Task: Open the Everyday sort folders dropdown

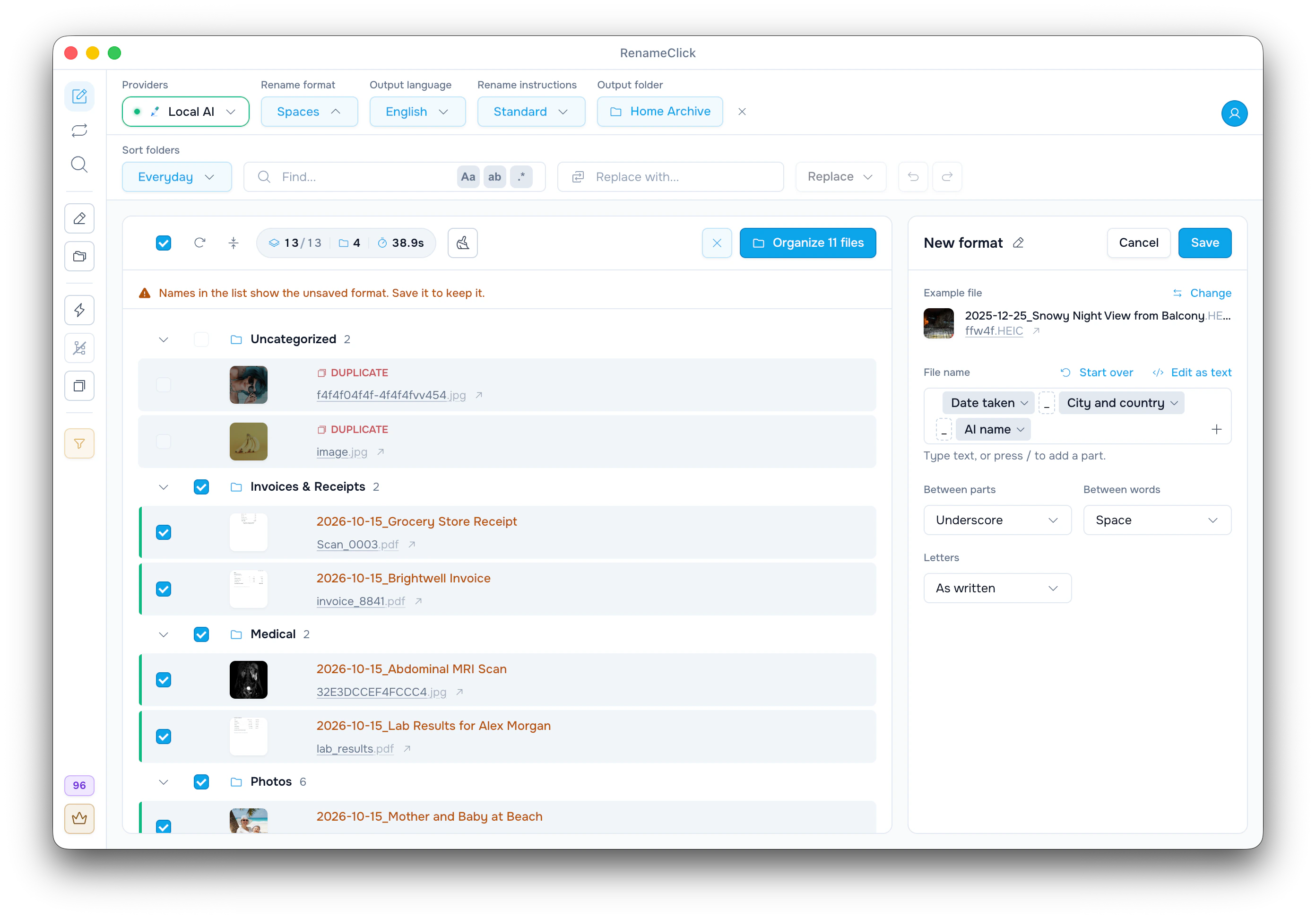Action: (x=176, y=177)
